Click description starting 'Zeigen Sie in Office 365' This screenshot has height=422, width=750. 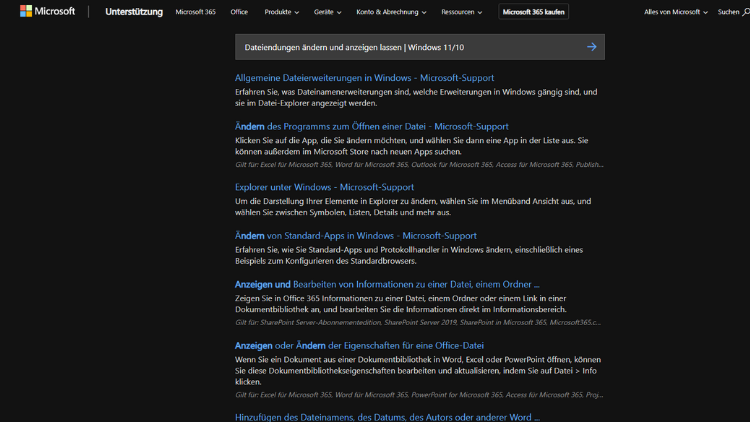click(x=401, y=304)
